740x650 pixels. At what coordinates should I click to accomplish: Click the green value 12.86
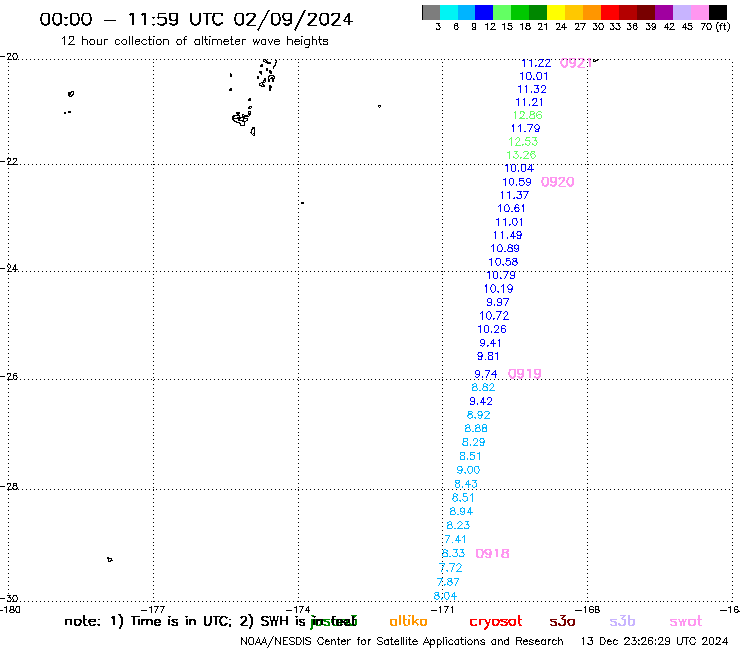pos(528,115)
